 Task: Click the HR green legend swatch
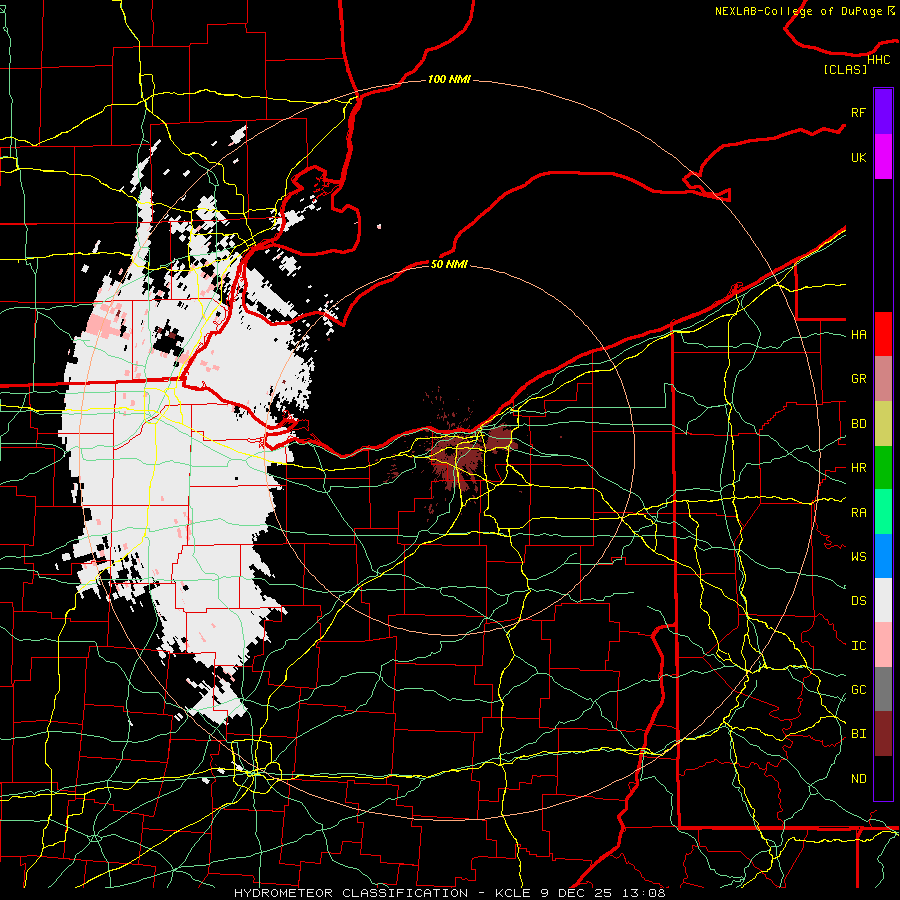pyautogui.click(x=883, y=467)
